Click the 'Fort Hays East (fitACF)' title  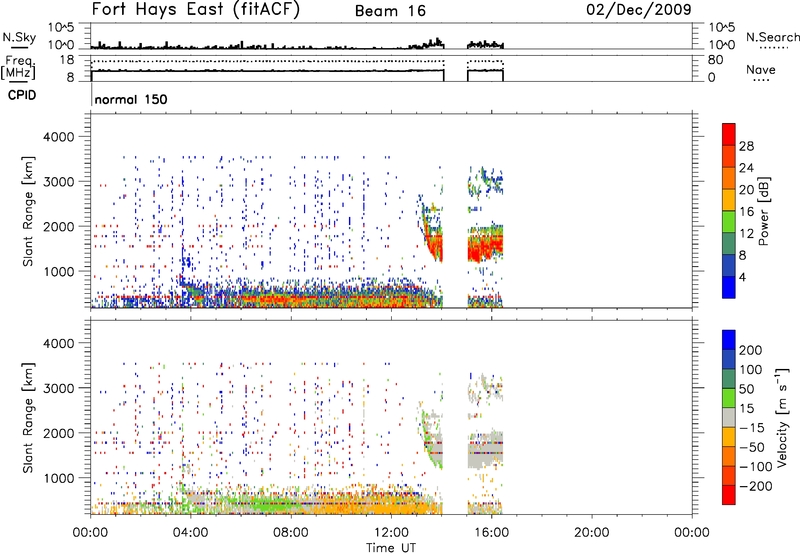pos(195,10)
